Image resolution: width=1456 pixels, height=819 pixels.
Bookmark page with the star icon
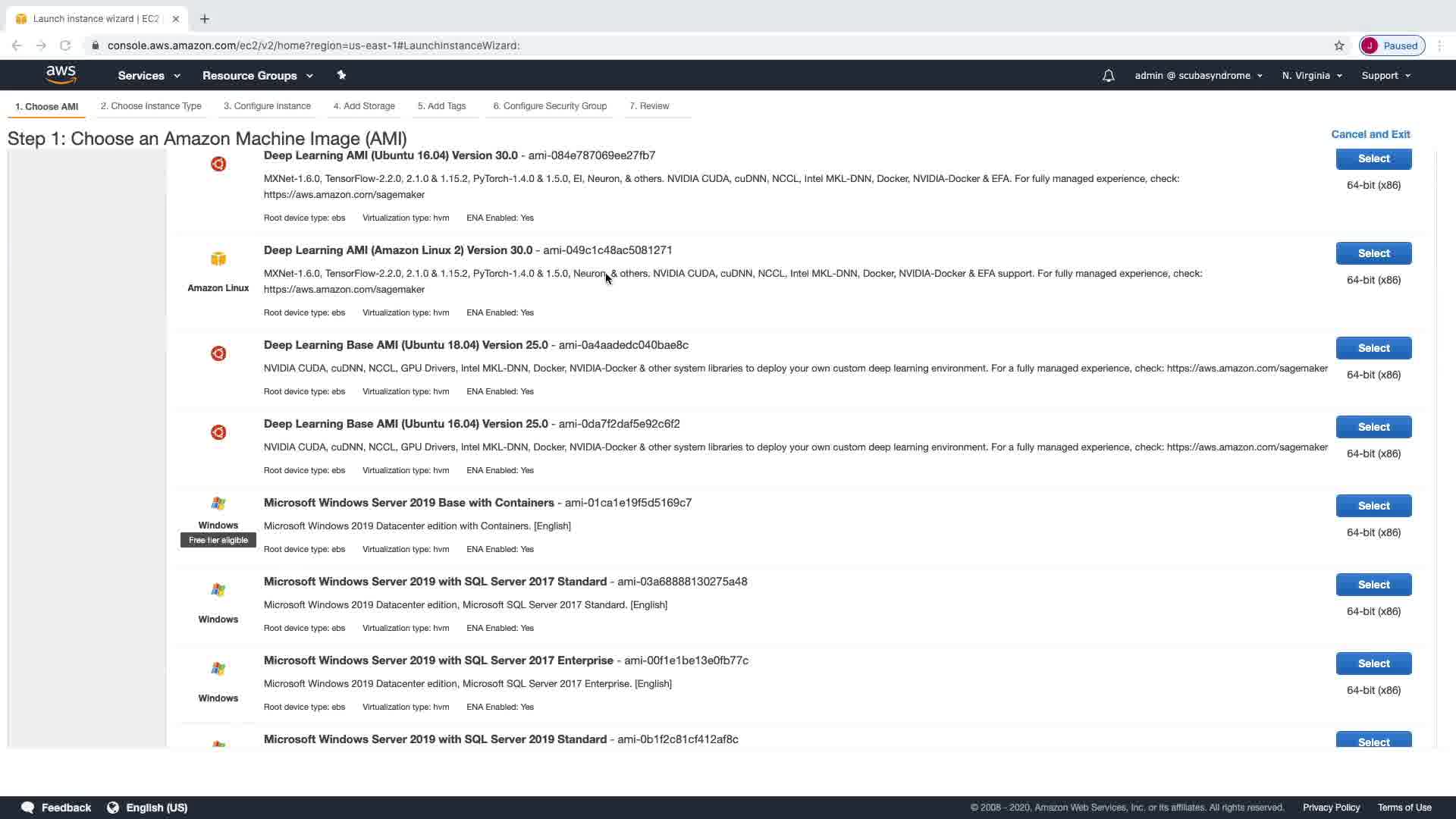[x=1339, y=45]
